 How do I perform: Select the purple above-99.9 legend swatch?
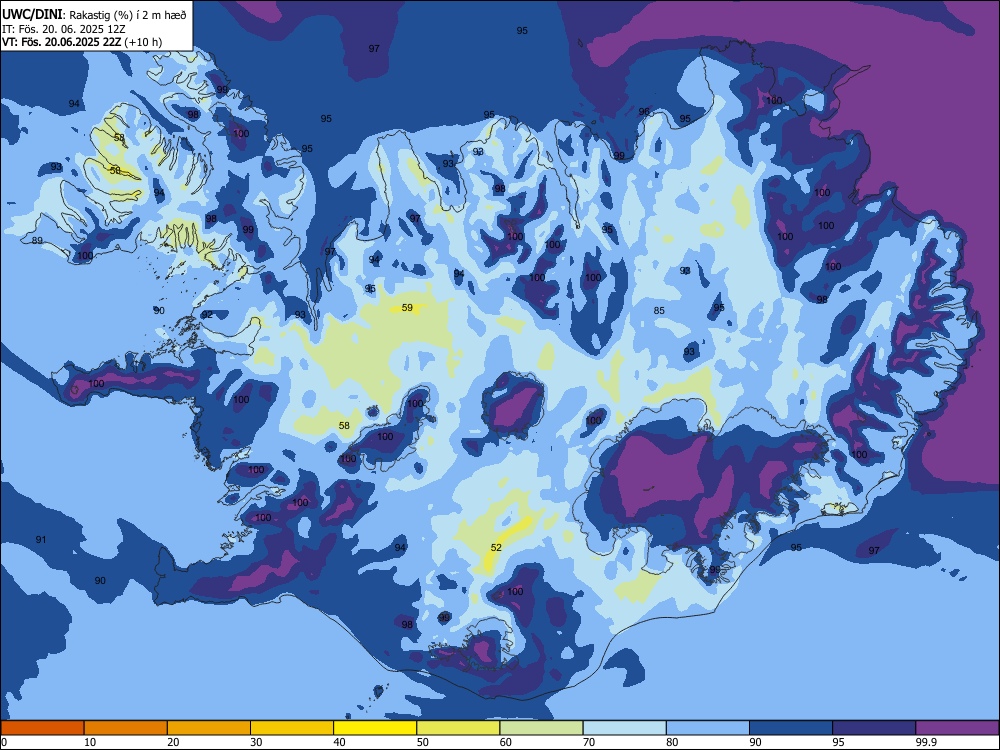coord(957,728)
